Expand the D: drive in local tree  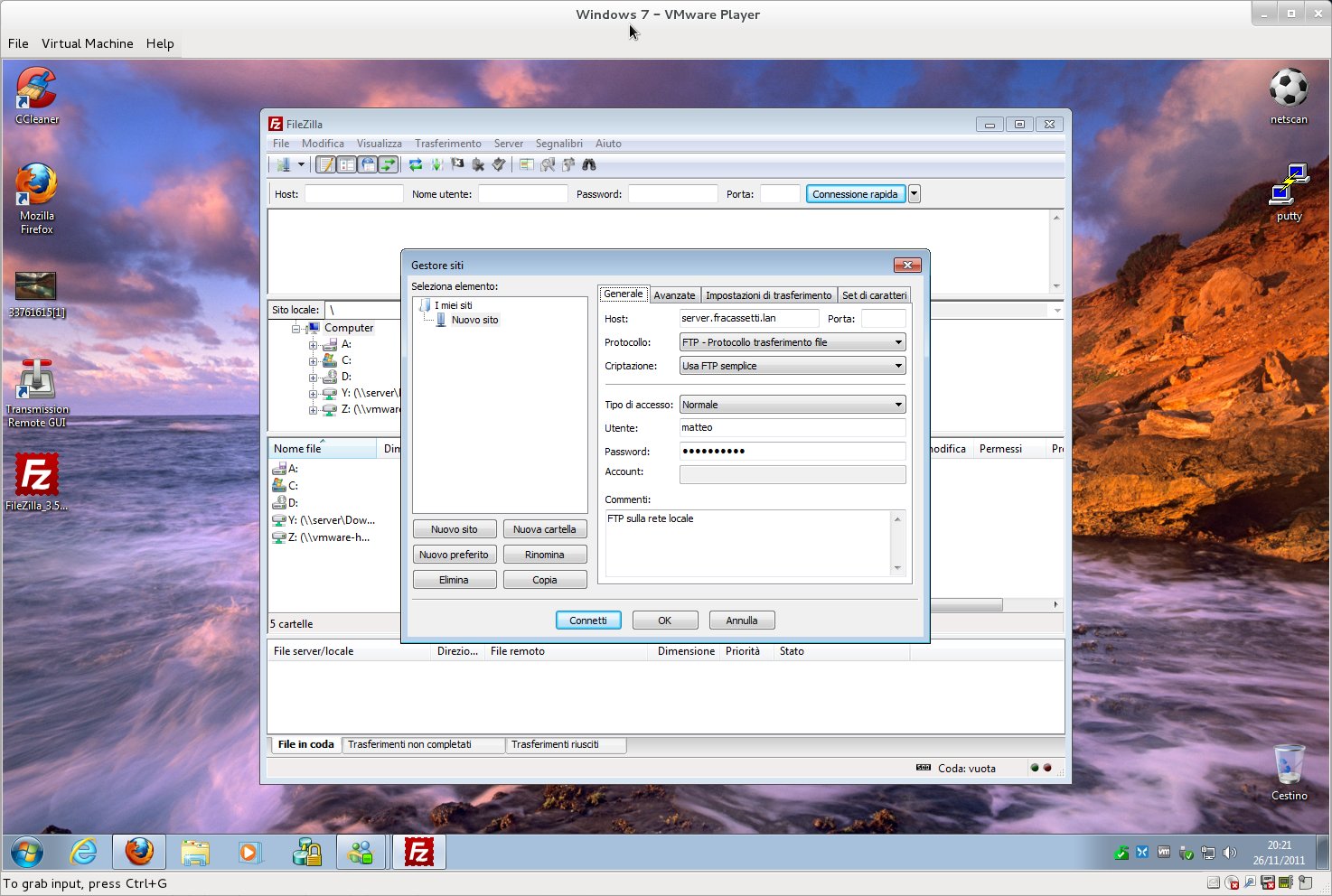(x=313, y=378)
